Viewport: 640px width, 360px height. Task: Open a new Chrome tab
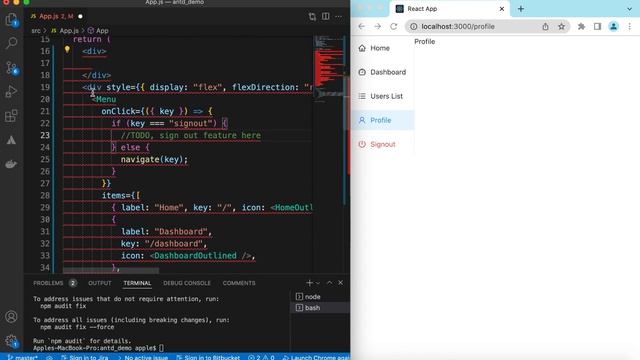[x=521, y=9]
